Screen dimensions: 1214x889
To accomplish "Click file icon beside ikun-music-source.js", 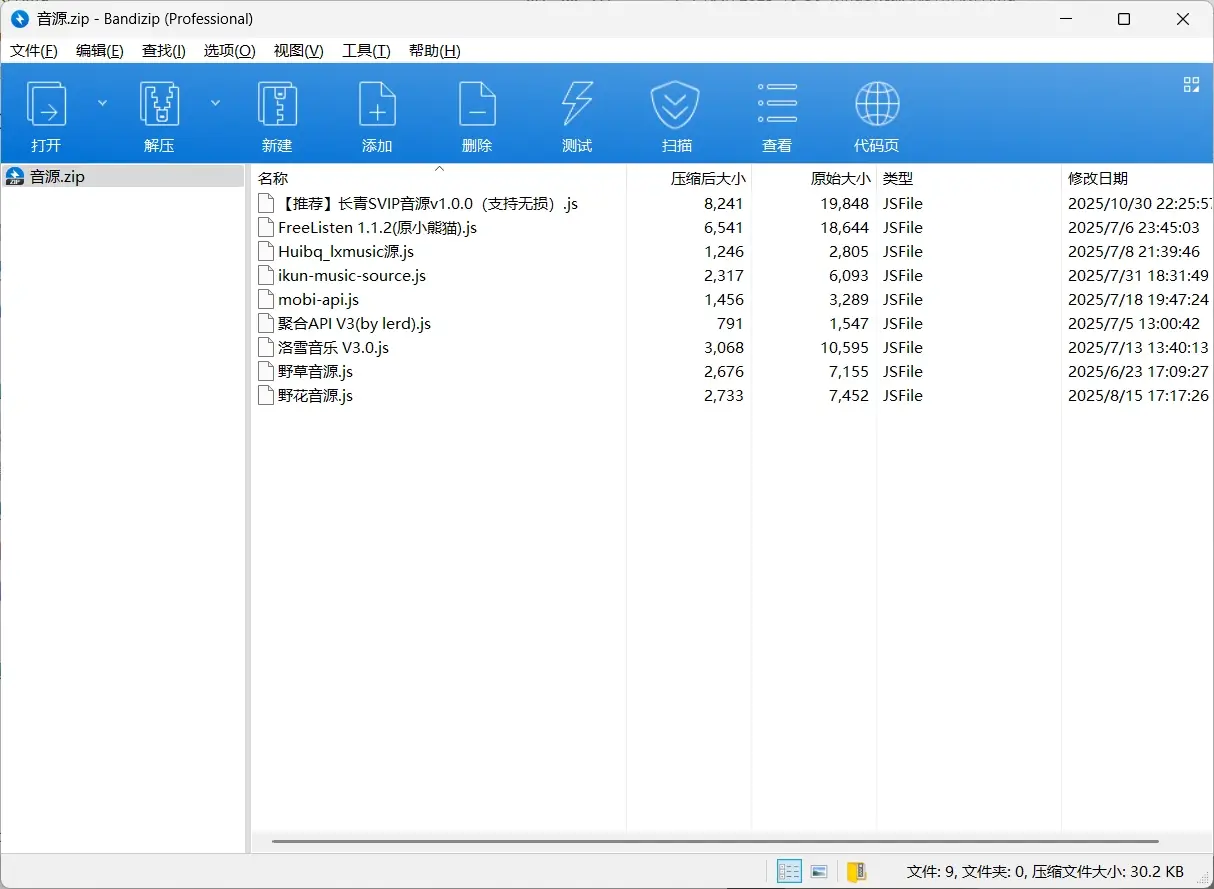I will pos(265,275).
